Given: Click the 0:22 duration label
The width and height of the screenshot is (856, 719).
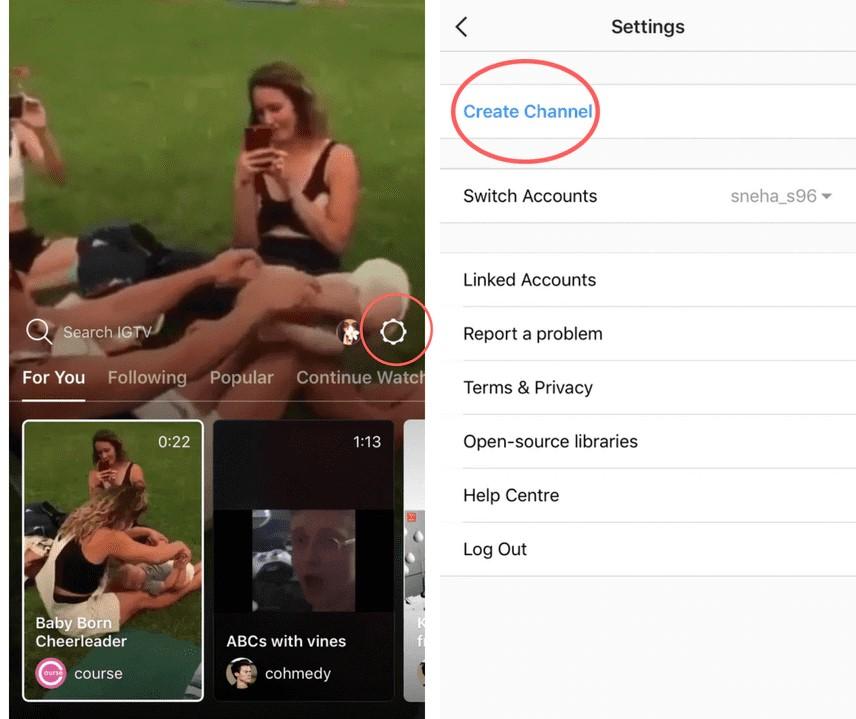Looking at the screenshot, I should click(x=174, y=442).
